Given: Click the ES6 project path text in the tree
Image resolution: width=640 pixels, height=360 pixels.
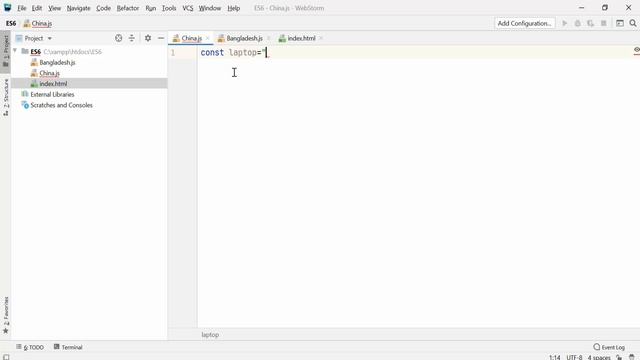Looking at the screenshot, I should [x=73, y=52].
